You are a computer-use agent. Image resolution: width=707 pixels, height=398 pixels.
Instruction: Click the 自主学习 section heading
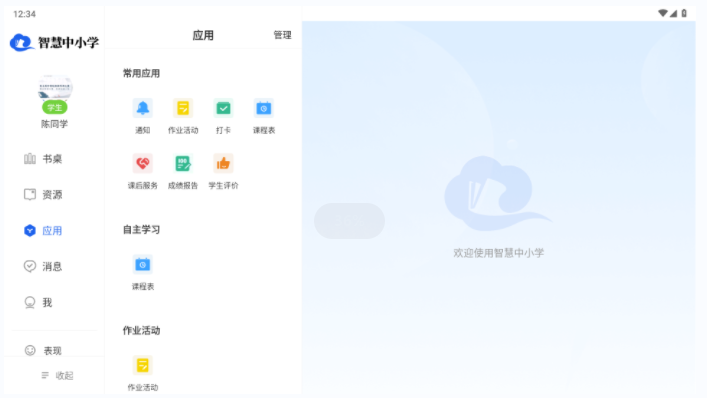[141, 230]
